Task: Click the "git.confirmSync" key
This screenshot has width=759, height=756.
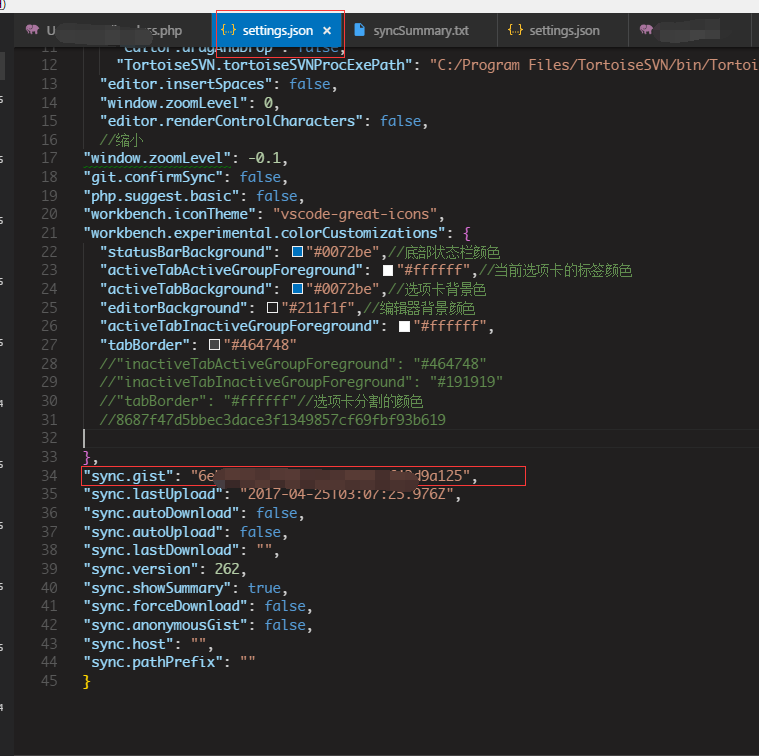Action: tap(153, 177)
